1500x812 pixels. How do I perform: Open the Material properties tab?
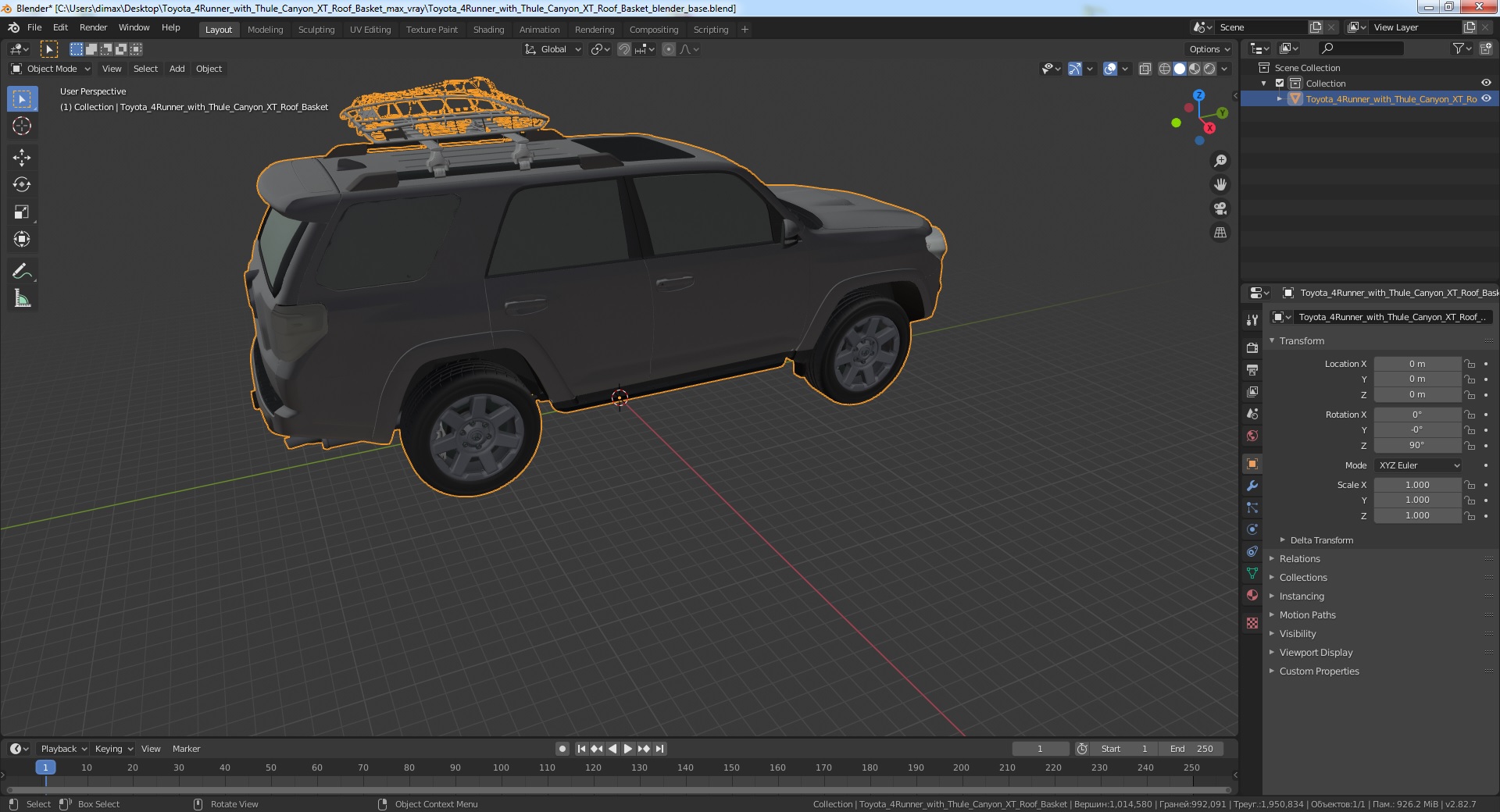(x=1252, y=595)
